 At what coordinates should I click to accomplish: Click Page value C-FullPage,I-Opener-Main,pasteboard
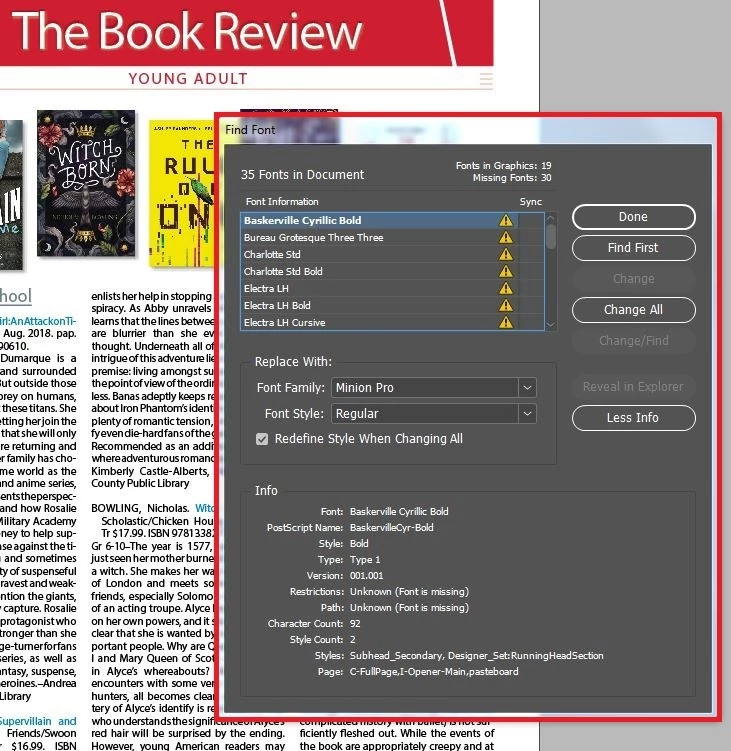pyautogui.click(x=434, y=671)
